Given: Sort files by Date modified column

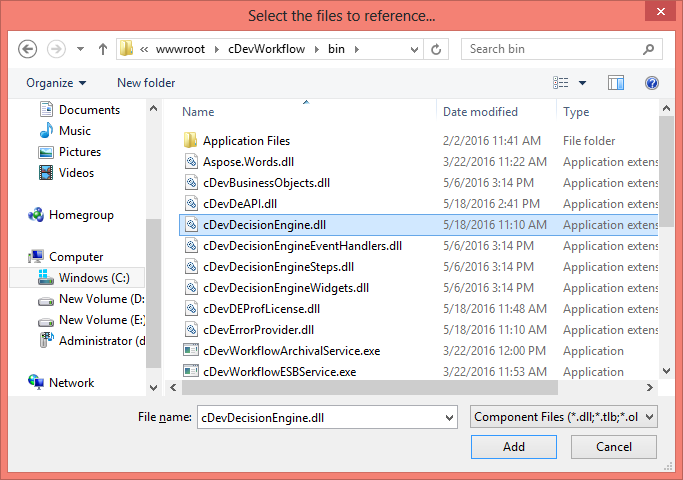Looking at the screenshot, I should (x=480, y=112).
